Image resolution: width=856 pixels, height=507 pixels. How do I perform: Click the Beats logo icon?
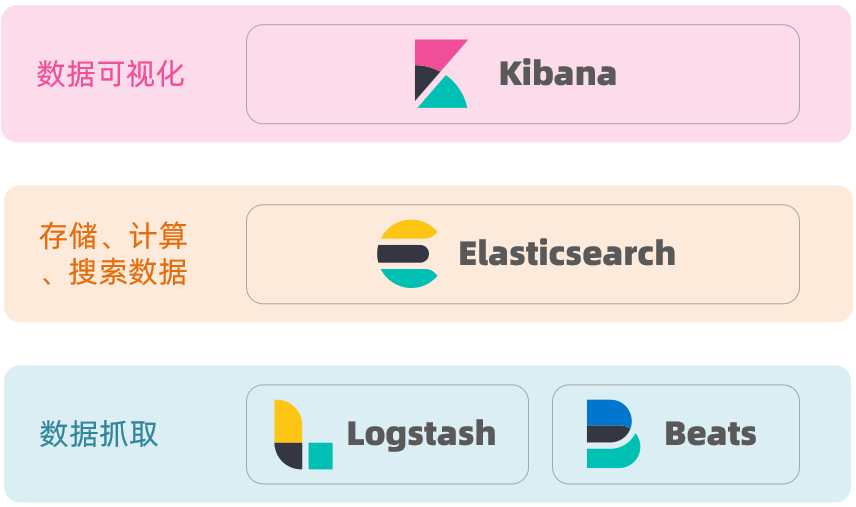613,434
